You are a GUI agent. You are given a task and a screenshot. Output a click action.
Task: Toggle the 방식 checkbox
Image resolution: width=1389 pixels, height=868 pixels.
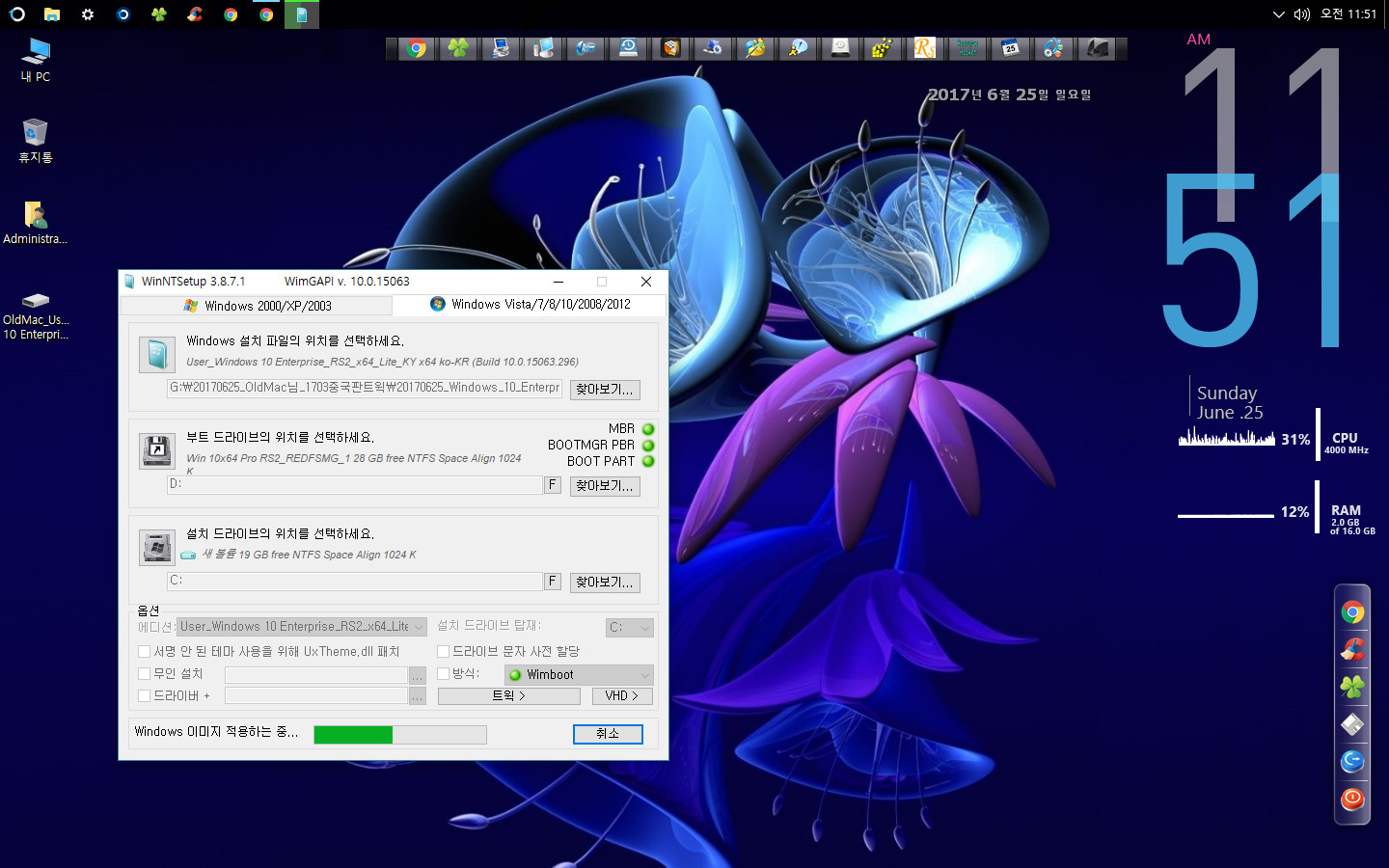tap(443, 673)
